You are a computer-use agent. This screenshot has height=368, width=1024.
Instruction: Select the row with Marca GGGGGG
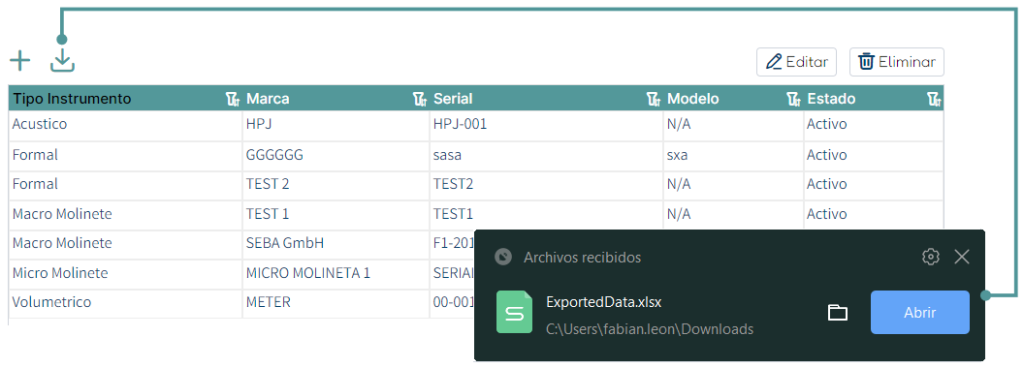[476, 155]
